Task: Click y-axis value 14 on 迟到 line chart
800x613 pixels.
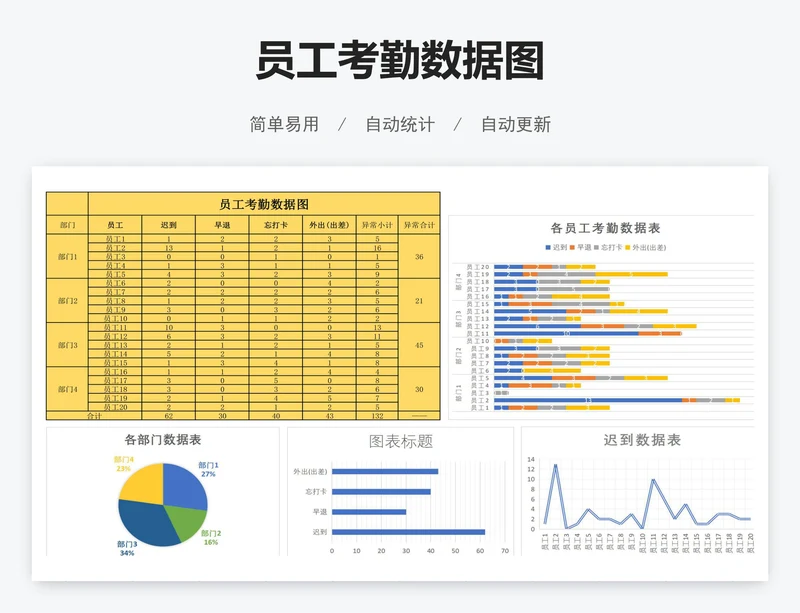Action: coord(531,459)
